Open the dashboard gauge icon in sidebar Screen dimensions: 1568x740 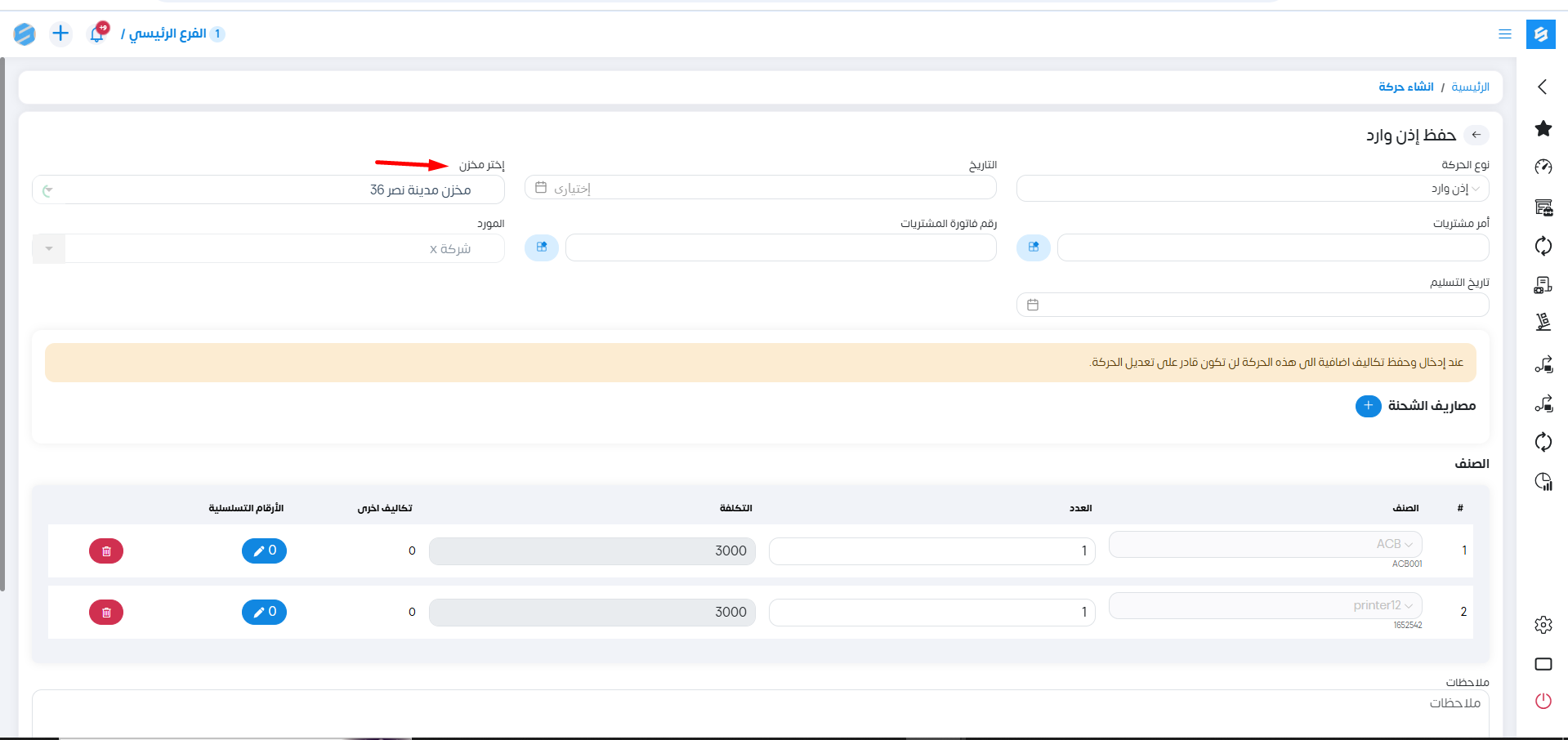1543,167
